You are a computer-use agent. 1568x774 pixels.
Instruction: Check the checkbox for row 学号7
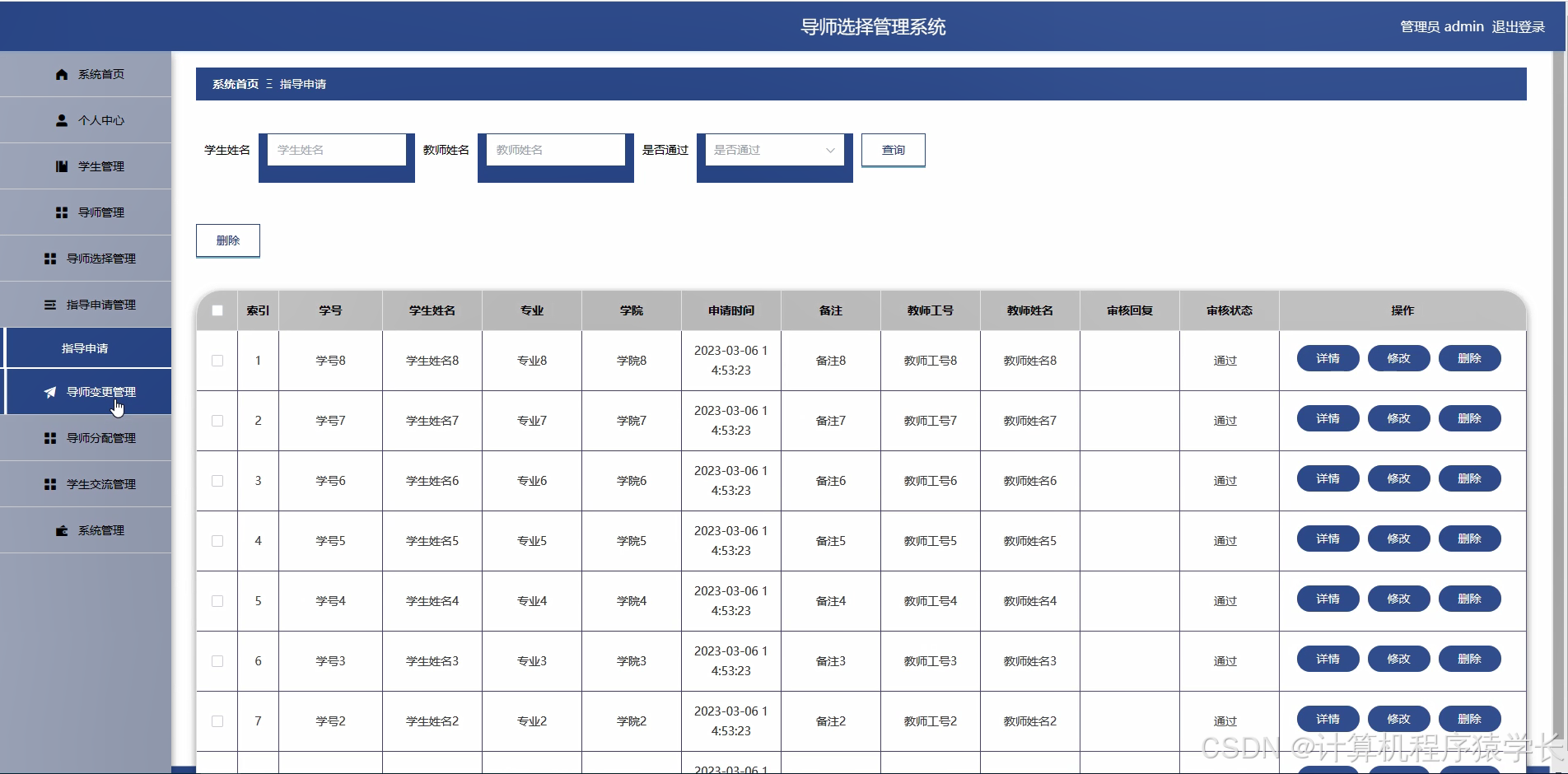coord(217,421)
